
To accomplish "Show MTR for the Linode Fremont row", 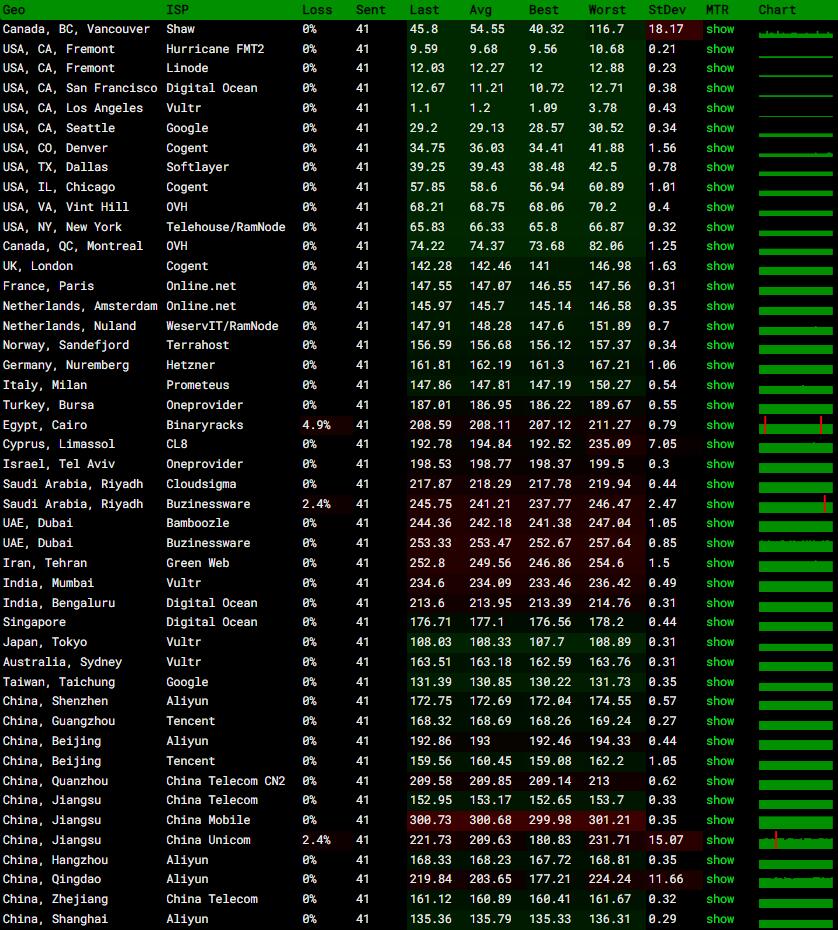I will point(720,68).
